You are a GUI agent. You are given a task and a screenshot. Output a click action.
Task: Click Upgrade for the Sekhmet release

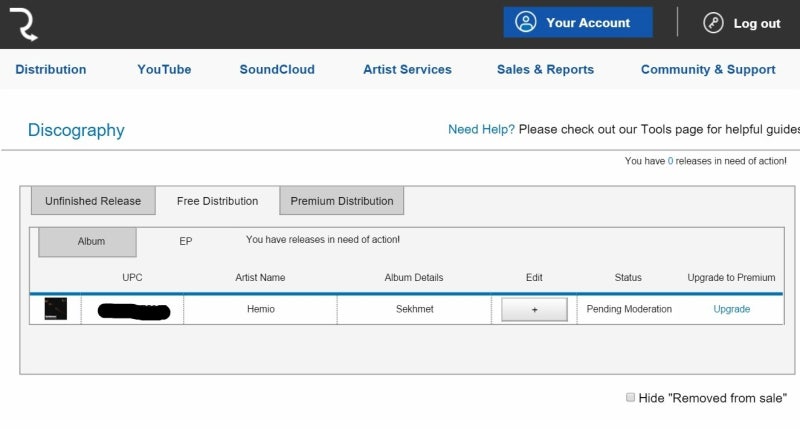(732, 309)
